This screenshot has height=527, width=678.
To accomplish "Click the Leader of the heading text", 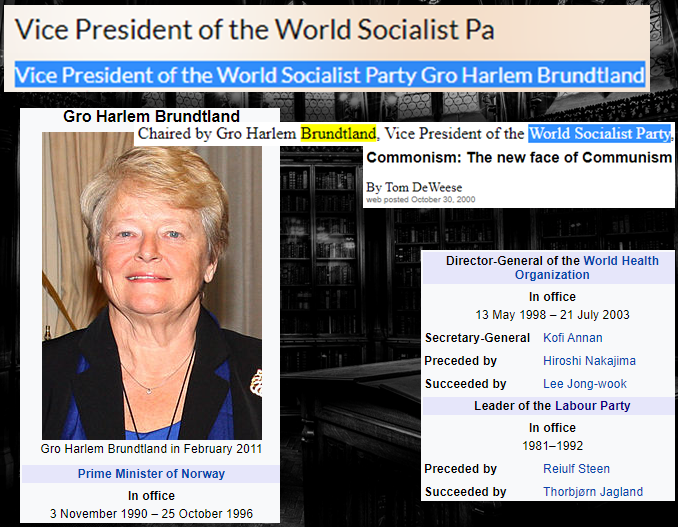I will 513,406.
